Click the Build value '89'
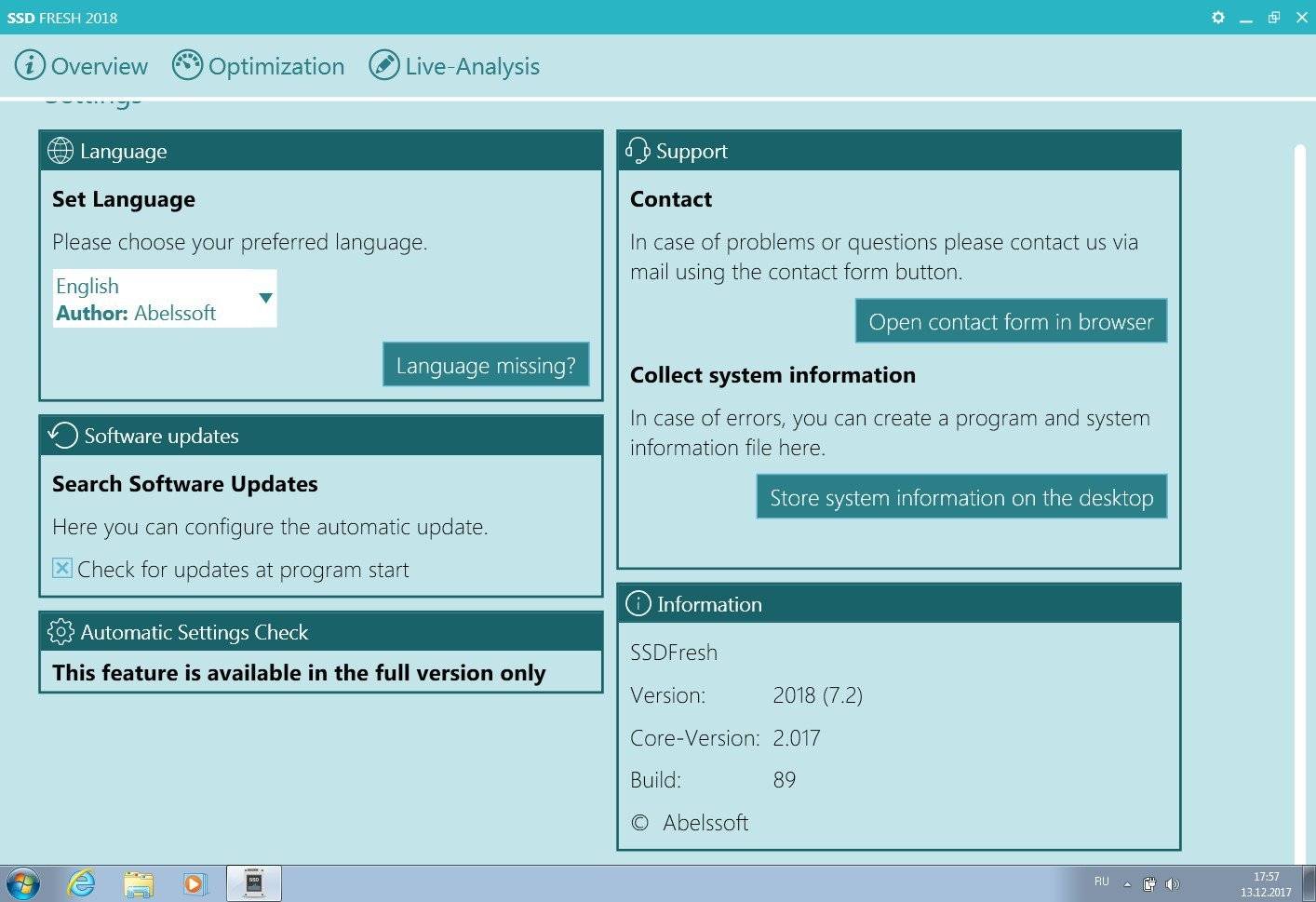This screenshot has width=1316, height=902. (x=785, y=780)
